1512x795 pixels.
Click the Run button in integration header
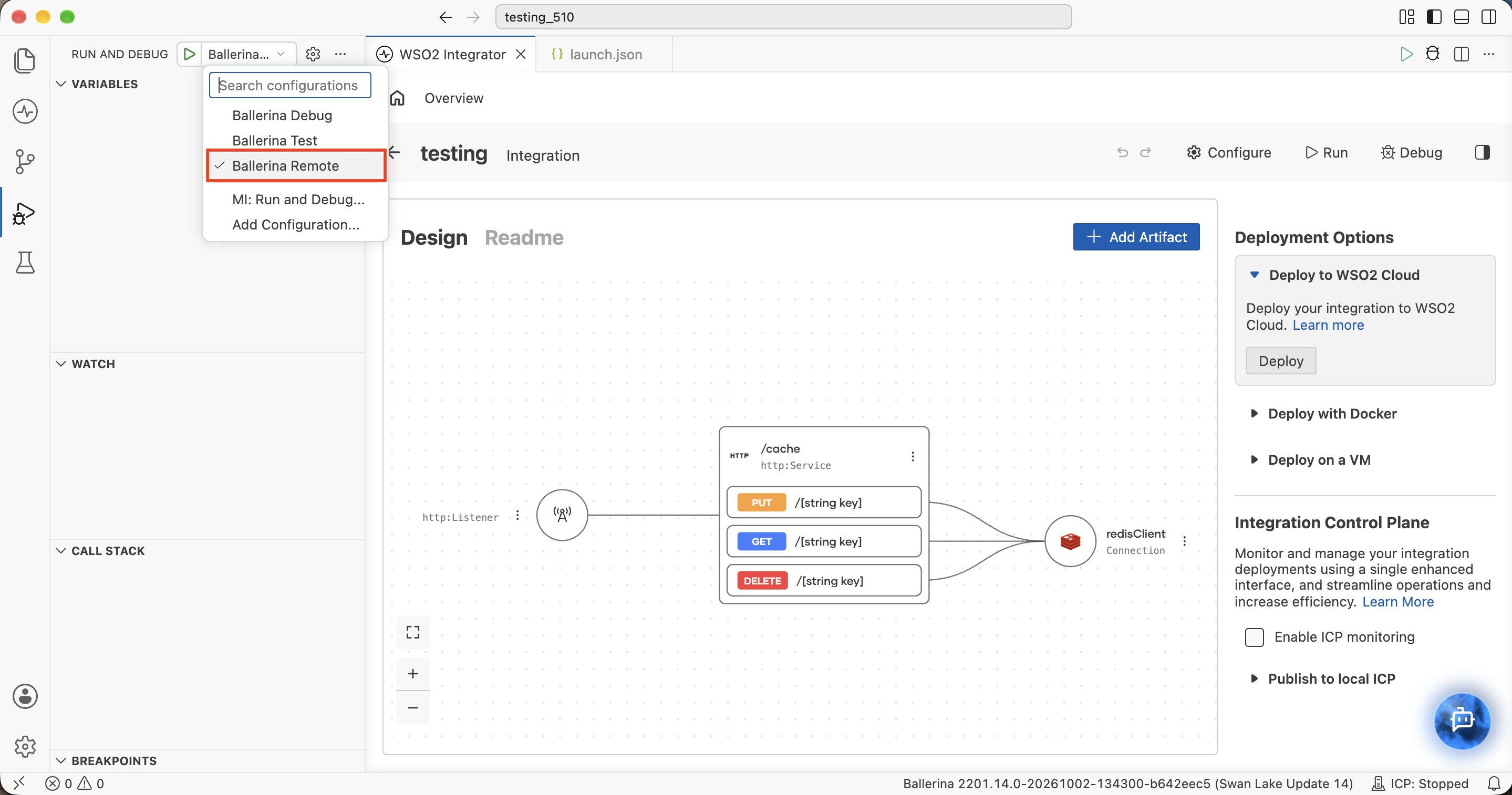coord(1327,153)
